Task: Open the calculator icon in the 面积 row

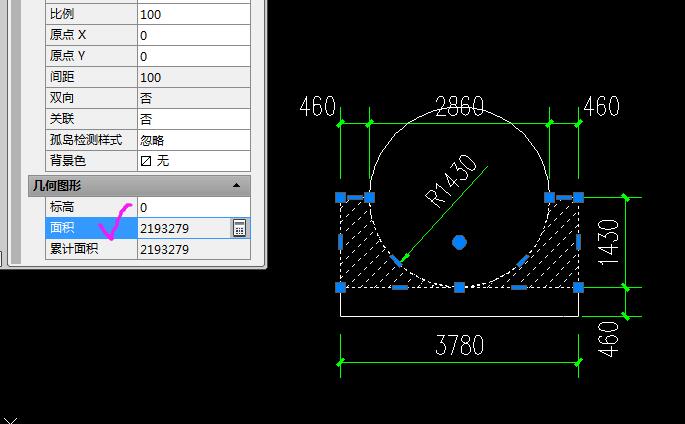Action: click(239, 228)
